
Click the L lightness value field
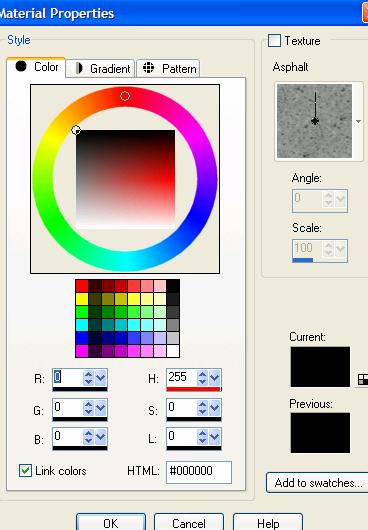point(182,436)
